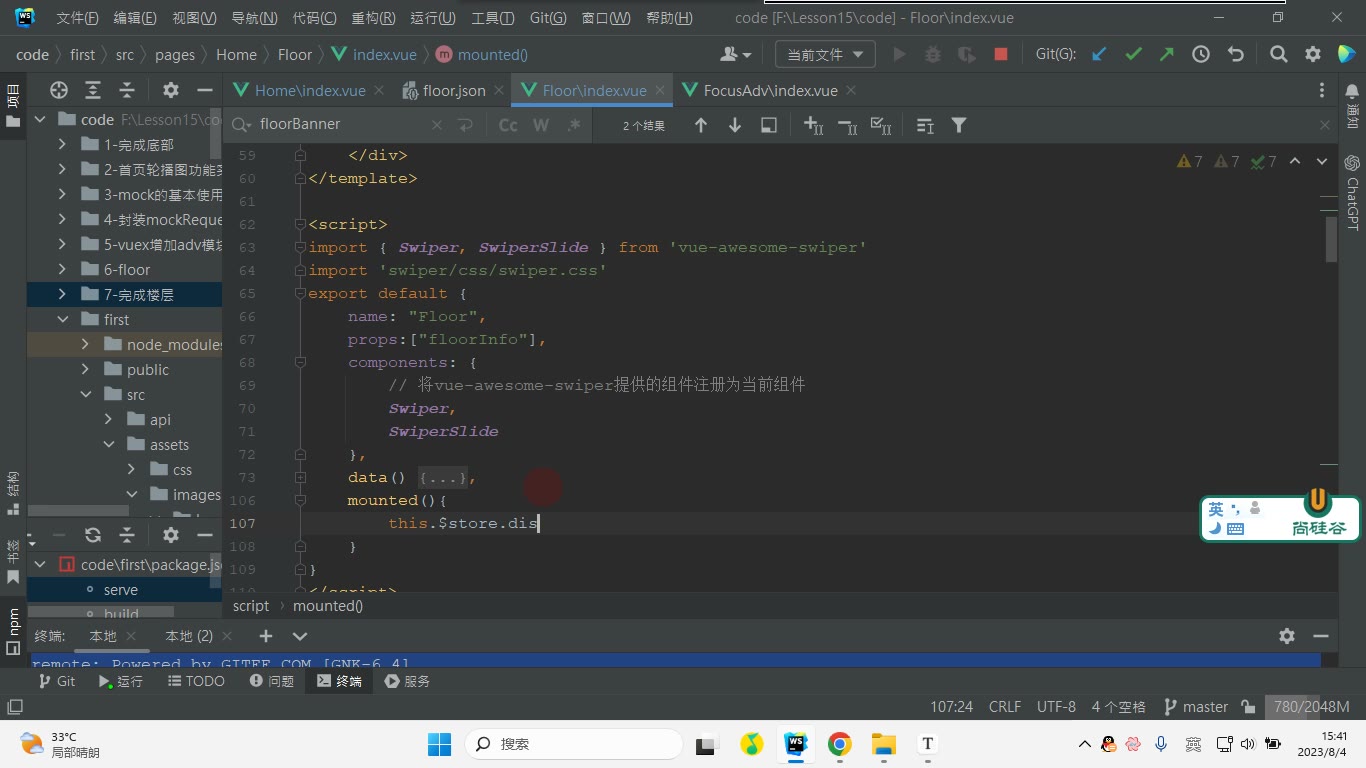Click the Git update project arrow icon
Viewport: 1366px width, 768px height.
(1099, 55)
